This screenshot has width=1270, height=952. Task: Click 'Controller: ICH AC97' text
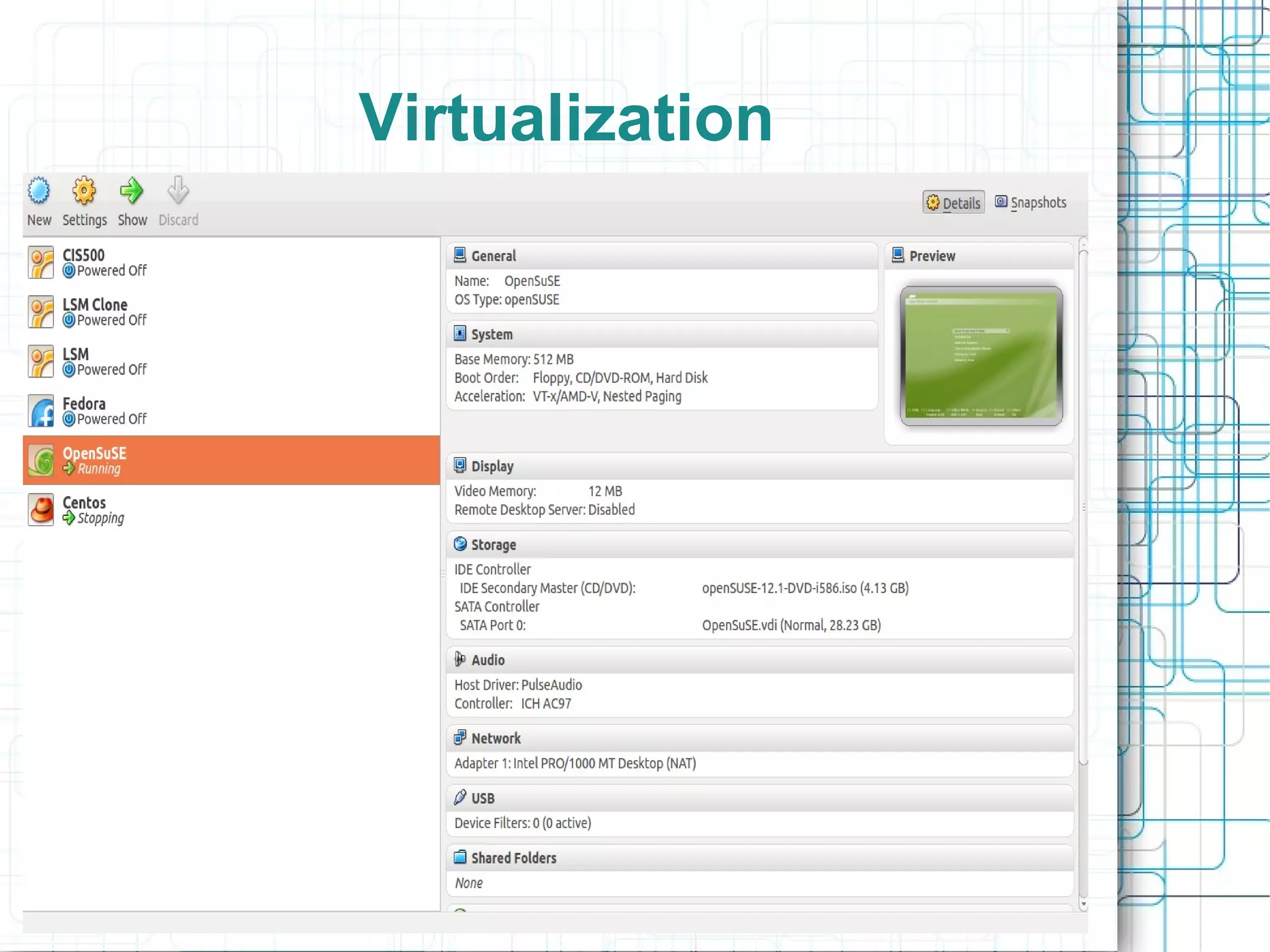pos(513,703)
